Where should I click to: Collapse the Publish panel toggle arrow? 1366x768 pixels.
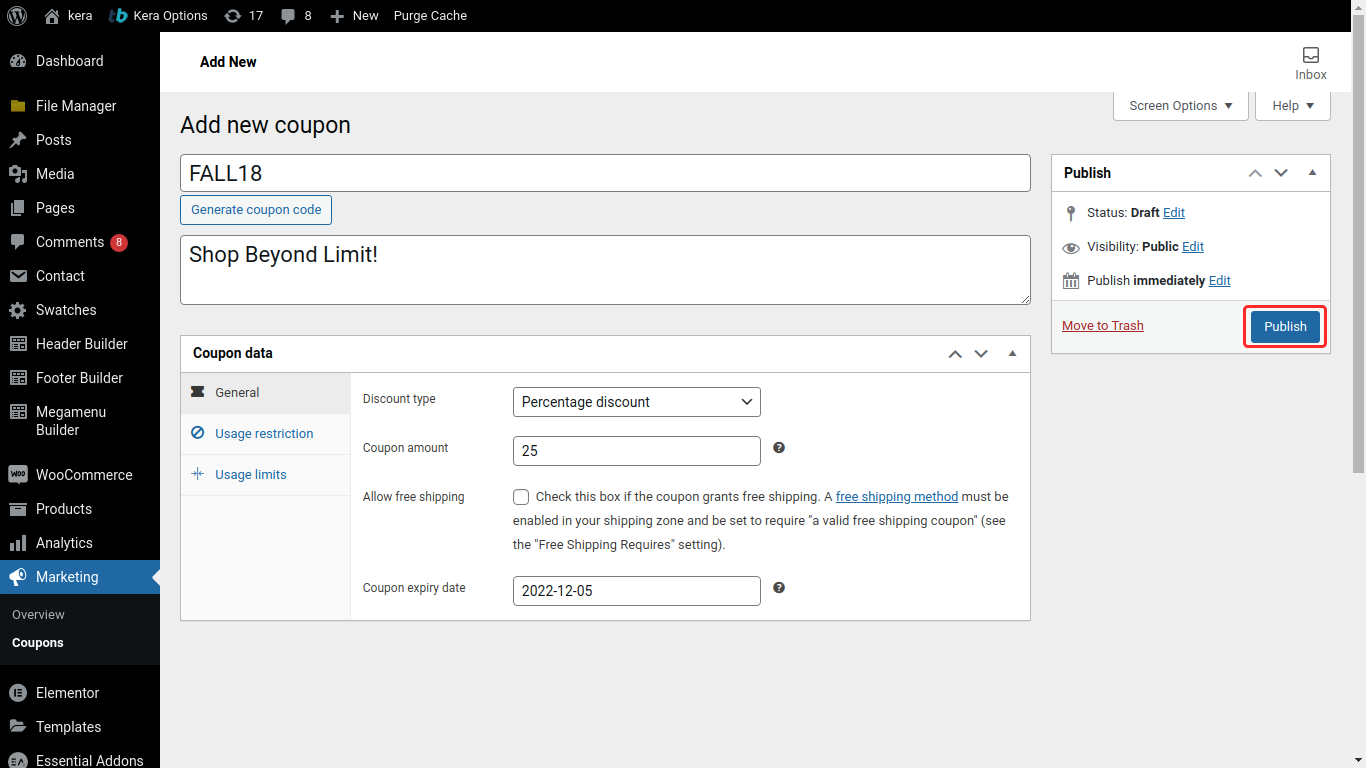tap(1312, 173)
